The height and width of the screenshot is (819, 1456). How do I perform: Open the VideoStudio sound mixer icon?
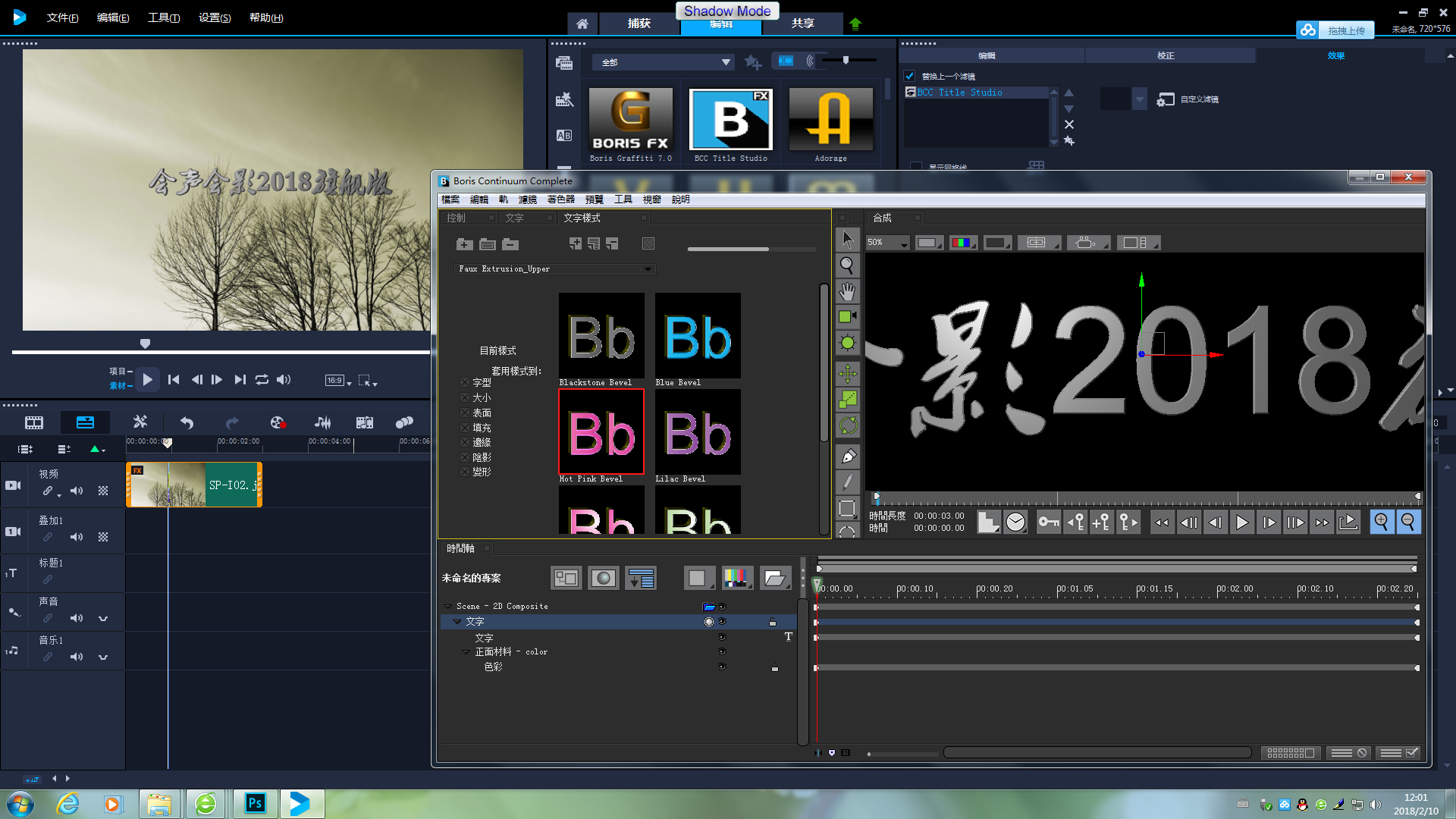[323, 422]
